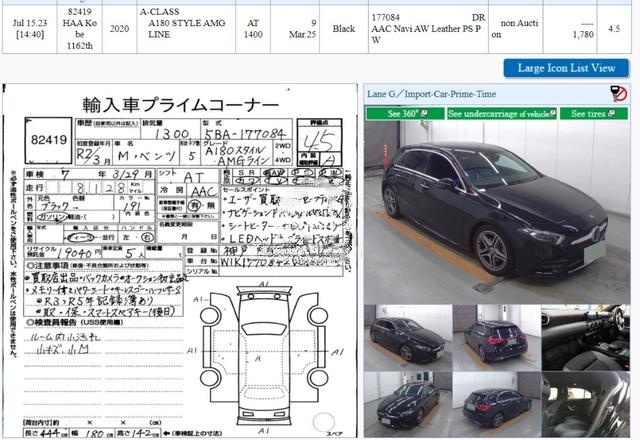This screenshot has width=640, height=440.
Task: Click the 4.5 grade cell
Action: coord(613,30)
